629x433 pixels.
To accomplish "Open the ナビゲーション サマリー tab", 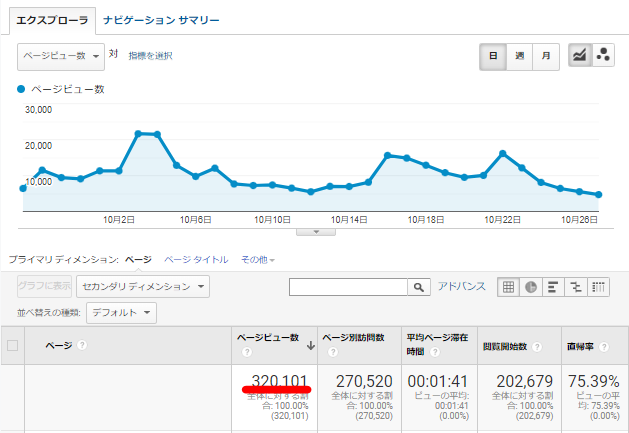I will point(161,20).
